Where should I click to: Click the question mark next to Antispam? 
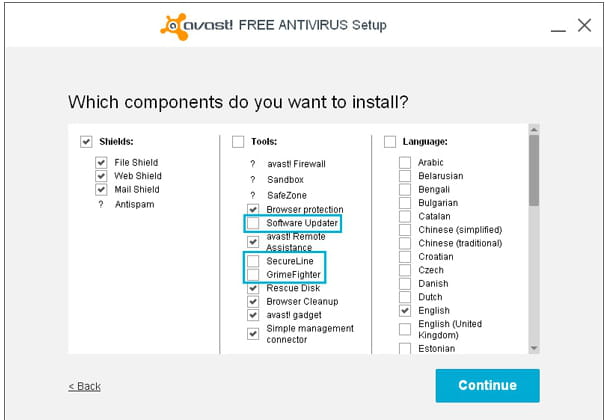[101, 204]
